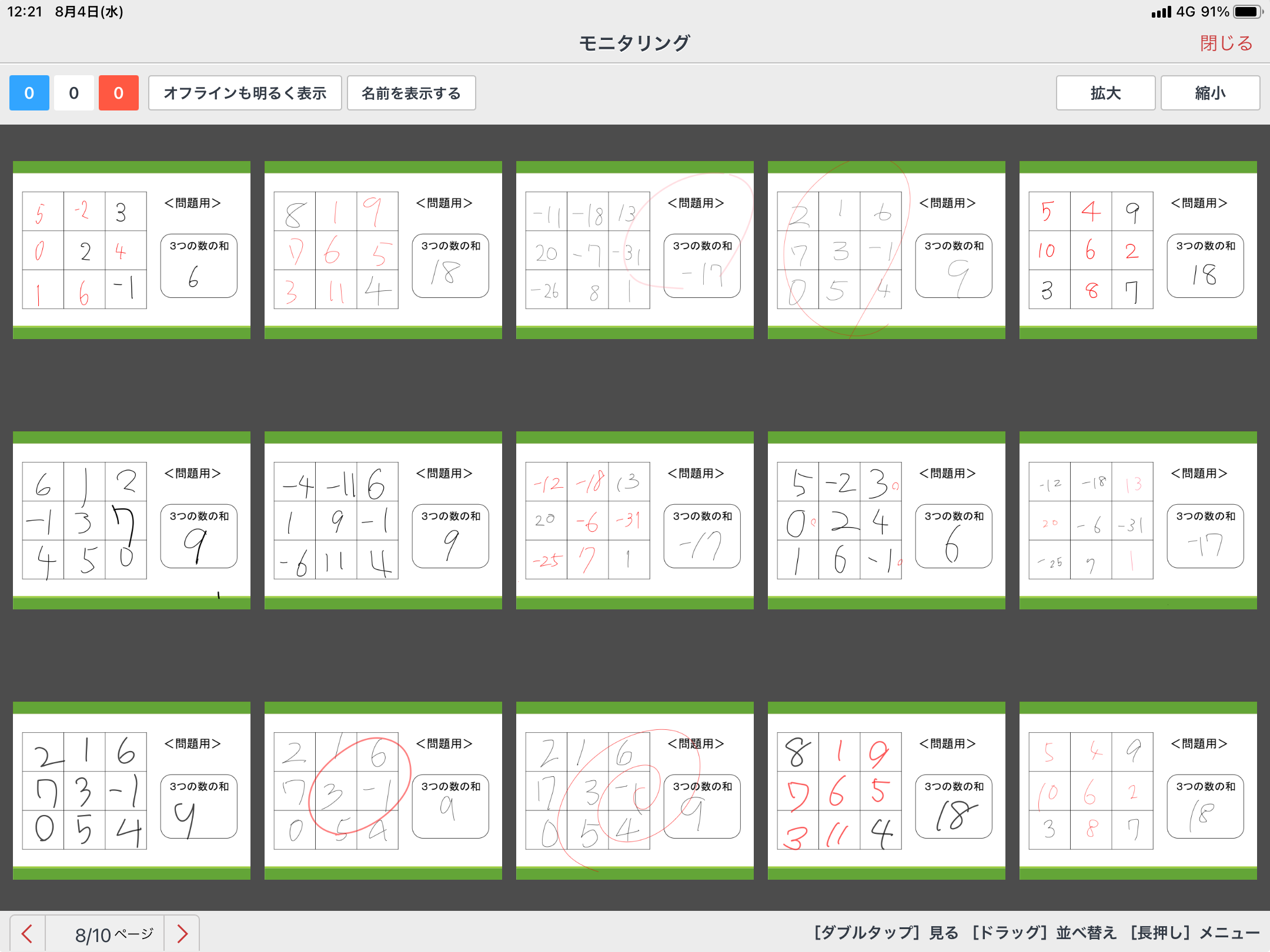The width and height of the screenshot is (1270, 952).
Task: Select bottom-row thumbnail with red-circled 3
Action: coord(383,790)
